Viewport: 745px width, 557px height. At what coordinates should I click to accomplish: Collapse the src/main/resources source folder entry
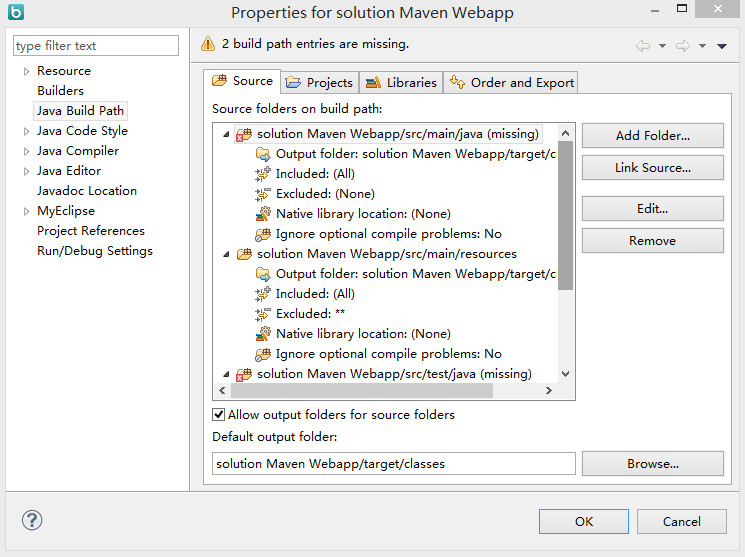[226, 254]
